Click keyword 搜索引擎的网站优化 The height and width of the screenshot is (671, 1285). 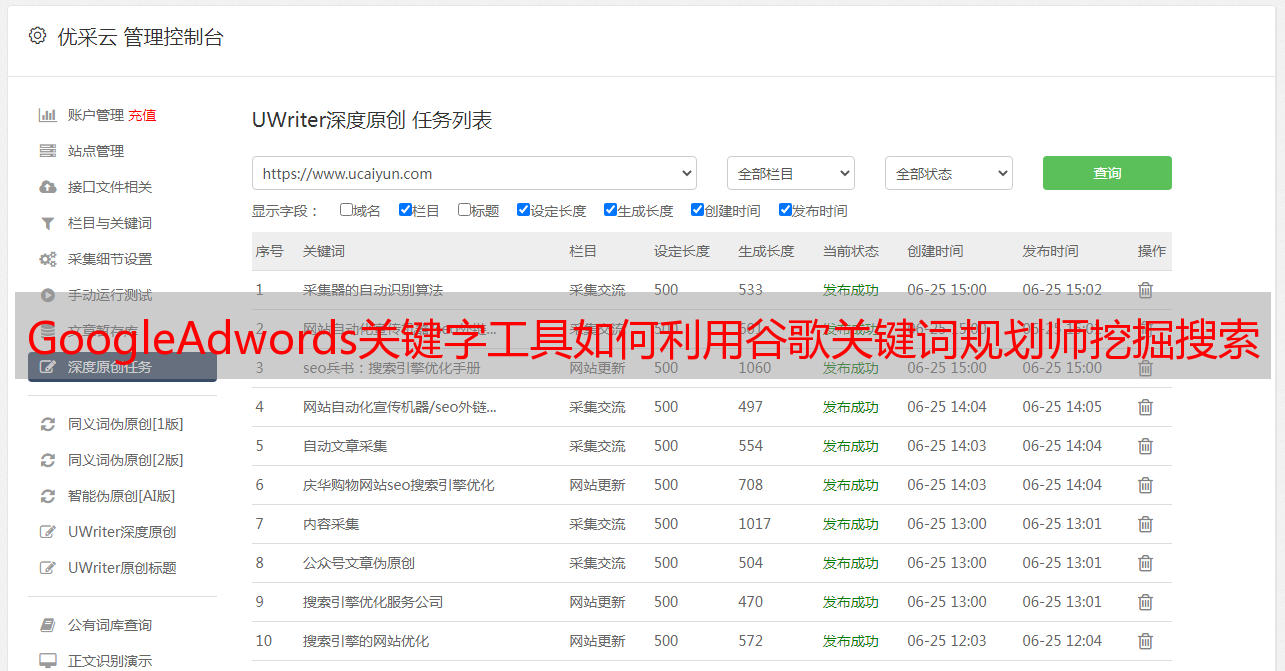(366, 641)
